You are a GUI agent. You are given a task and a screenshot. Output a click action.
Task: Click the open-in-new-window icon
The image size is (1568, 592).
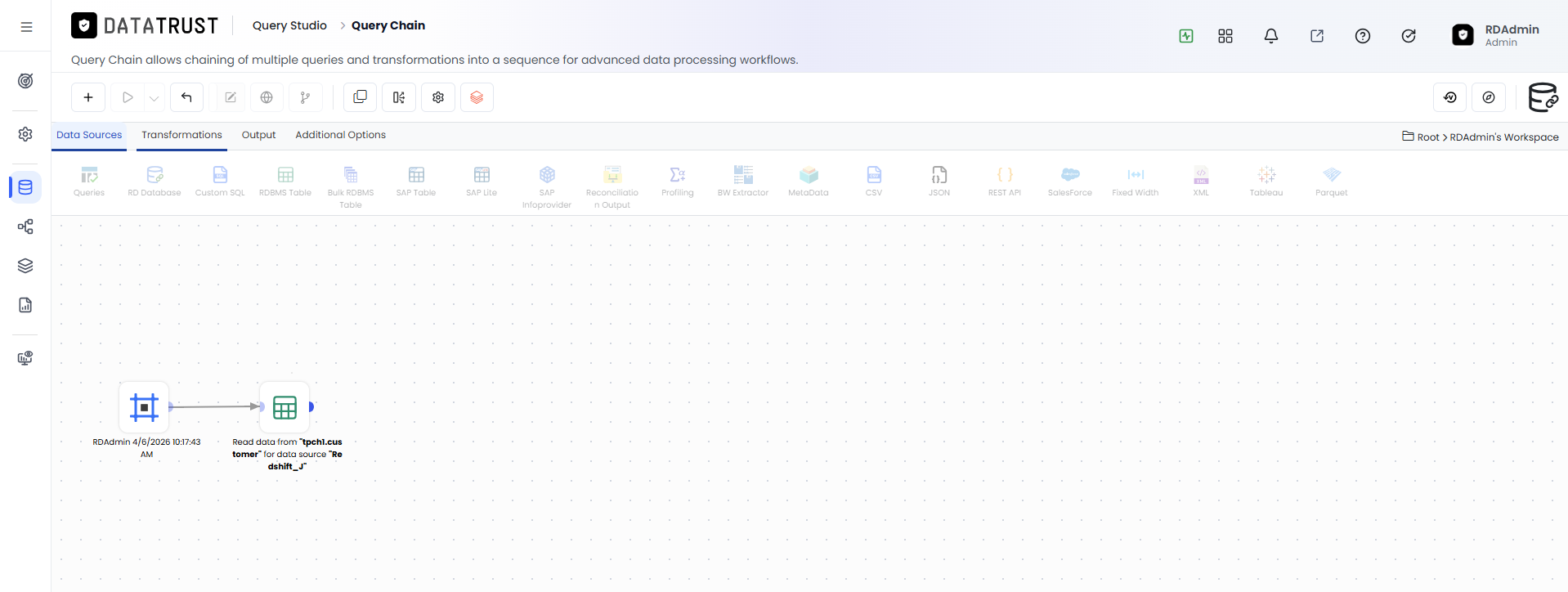click(x=1317, y=36)
